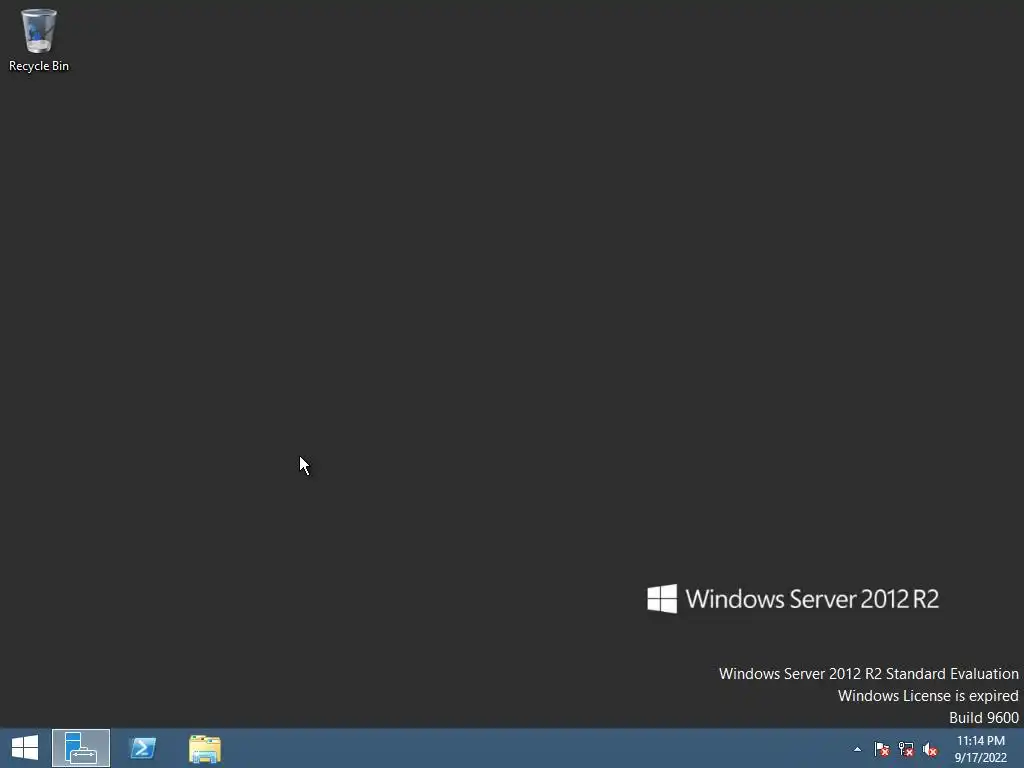
Task: Click the muted speaker volume icon
Action: 930,749
